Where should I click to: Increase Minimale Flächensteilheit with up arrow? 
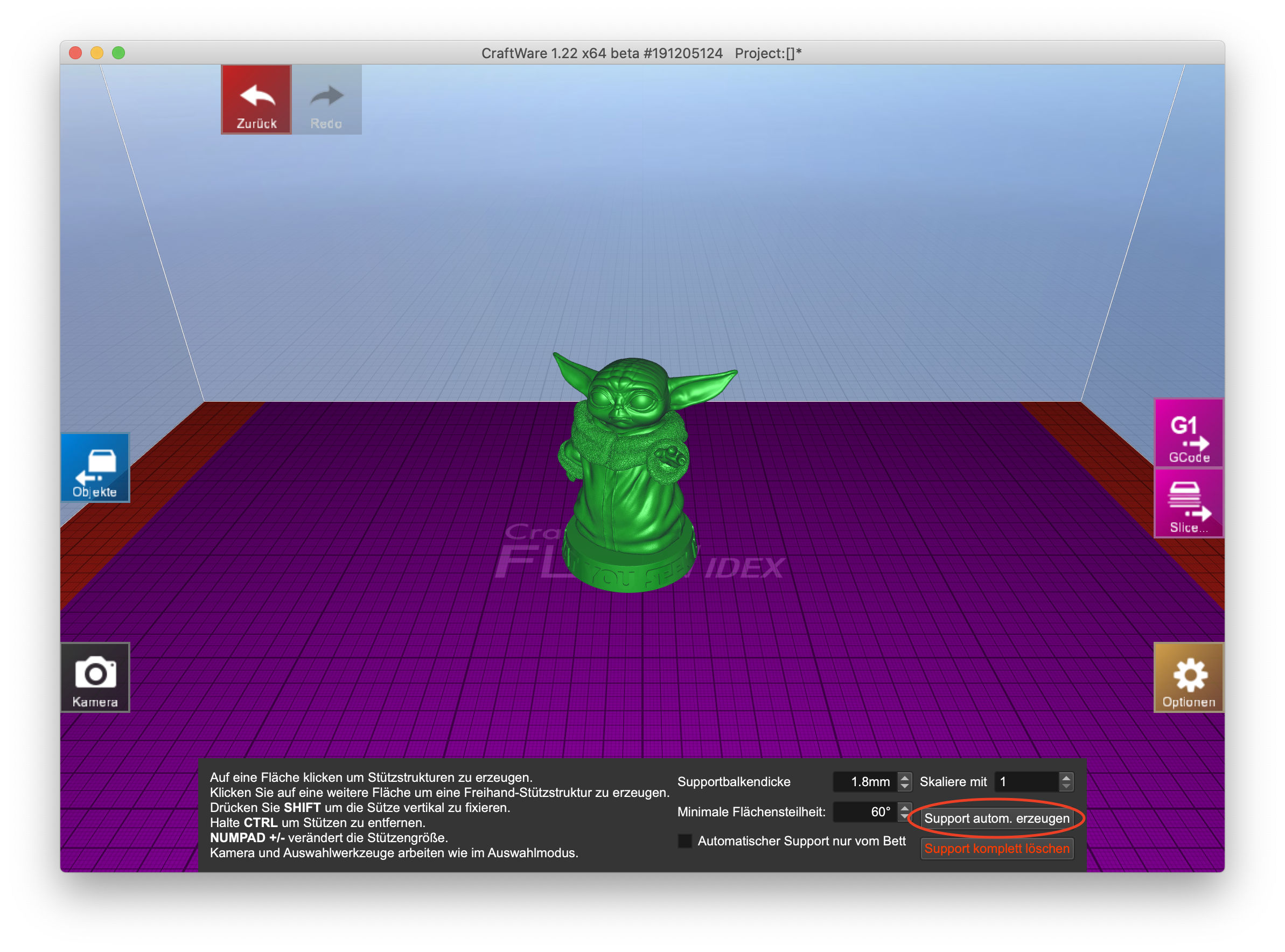tap(905, 807)
